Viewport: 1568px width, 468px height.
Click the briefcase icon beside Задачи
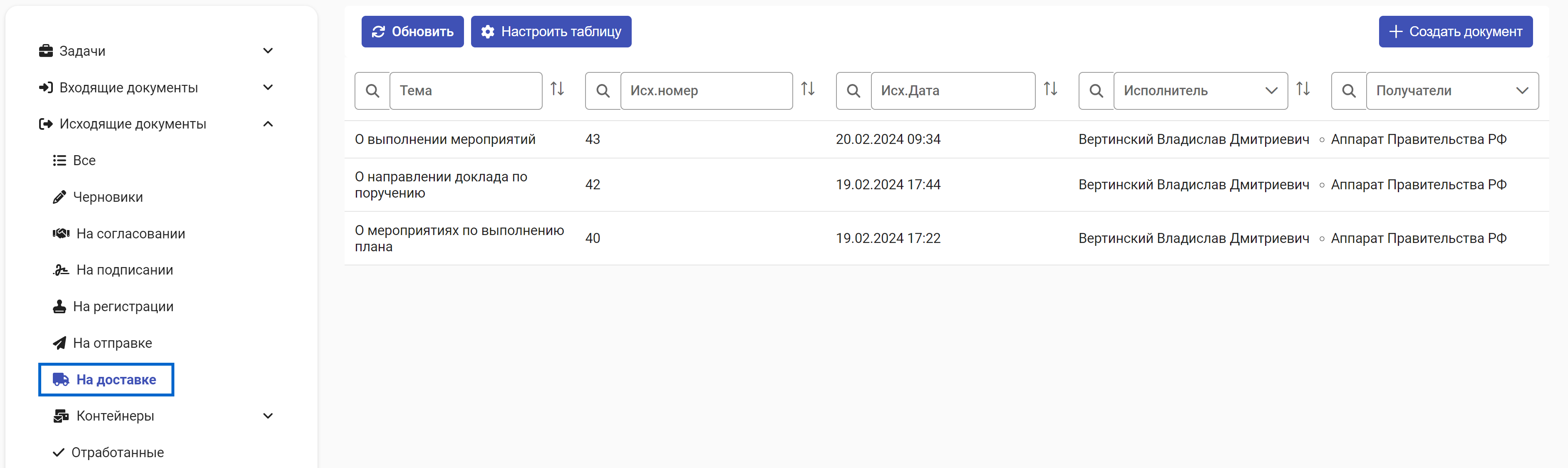coord(46,51)
